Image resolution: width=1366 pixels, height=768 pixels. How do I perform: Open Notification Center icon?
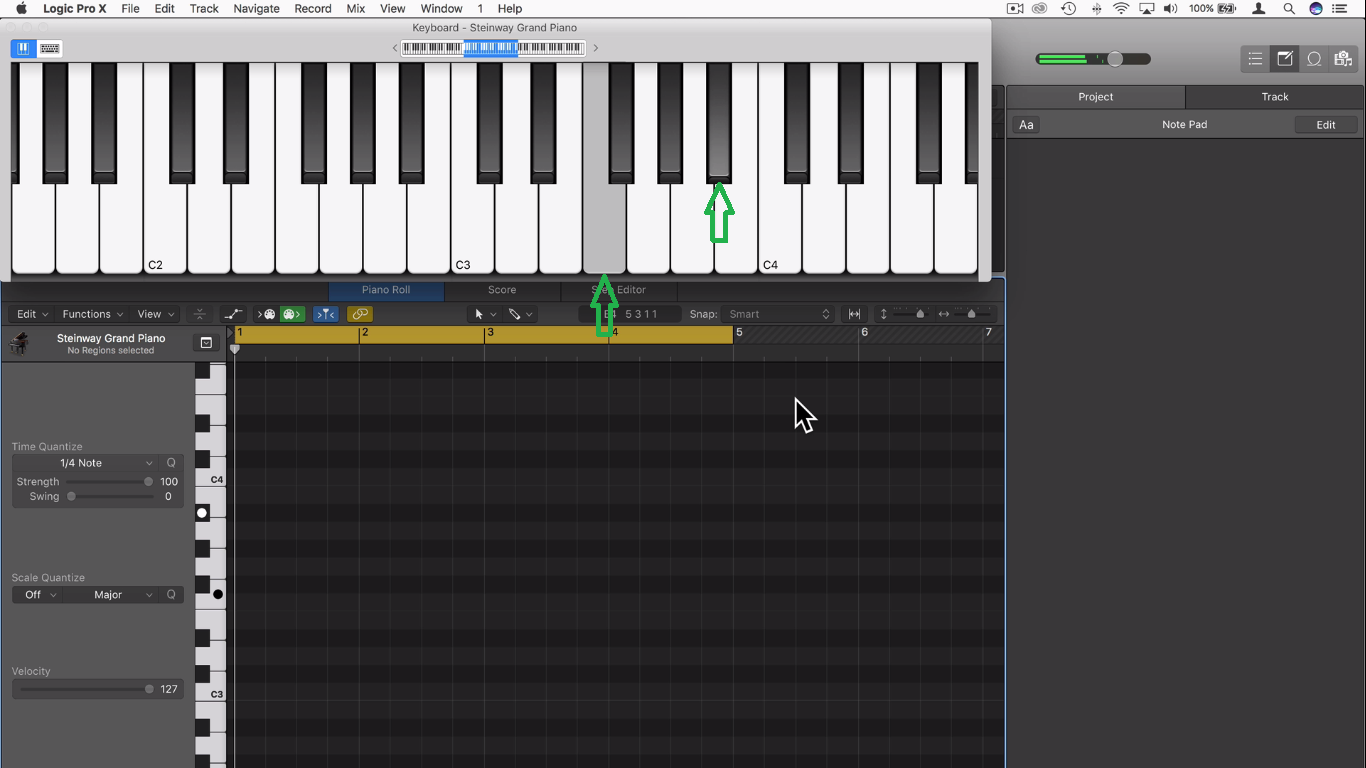click(x=1340, y=9)
